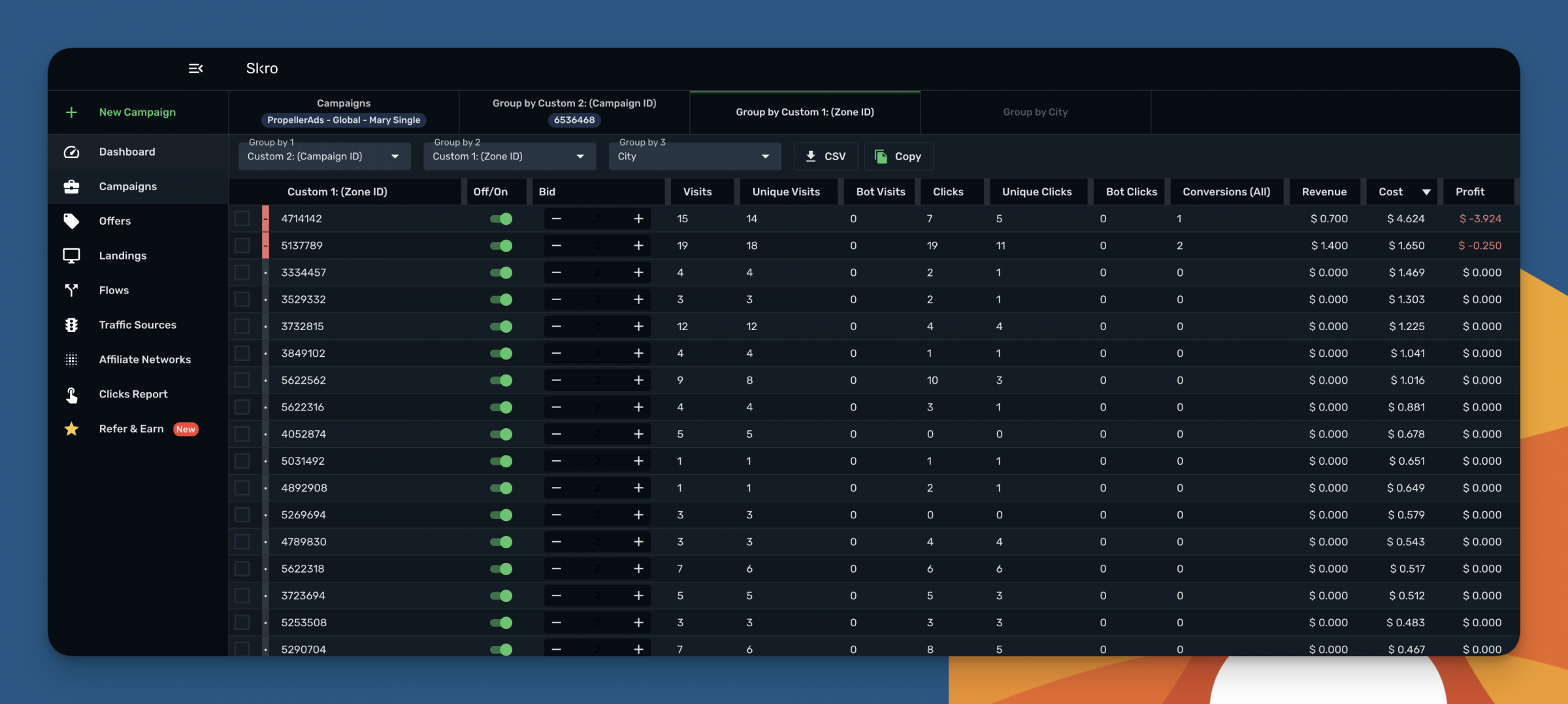Select checkbox for zone 4714142
This screenshot has width=1568, height=704.
[242, 218]
